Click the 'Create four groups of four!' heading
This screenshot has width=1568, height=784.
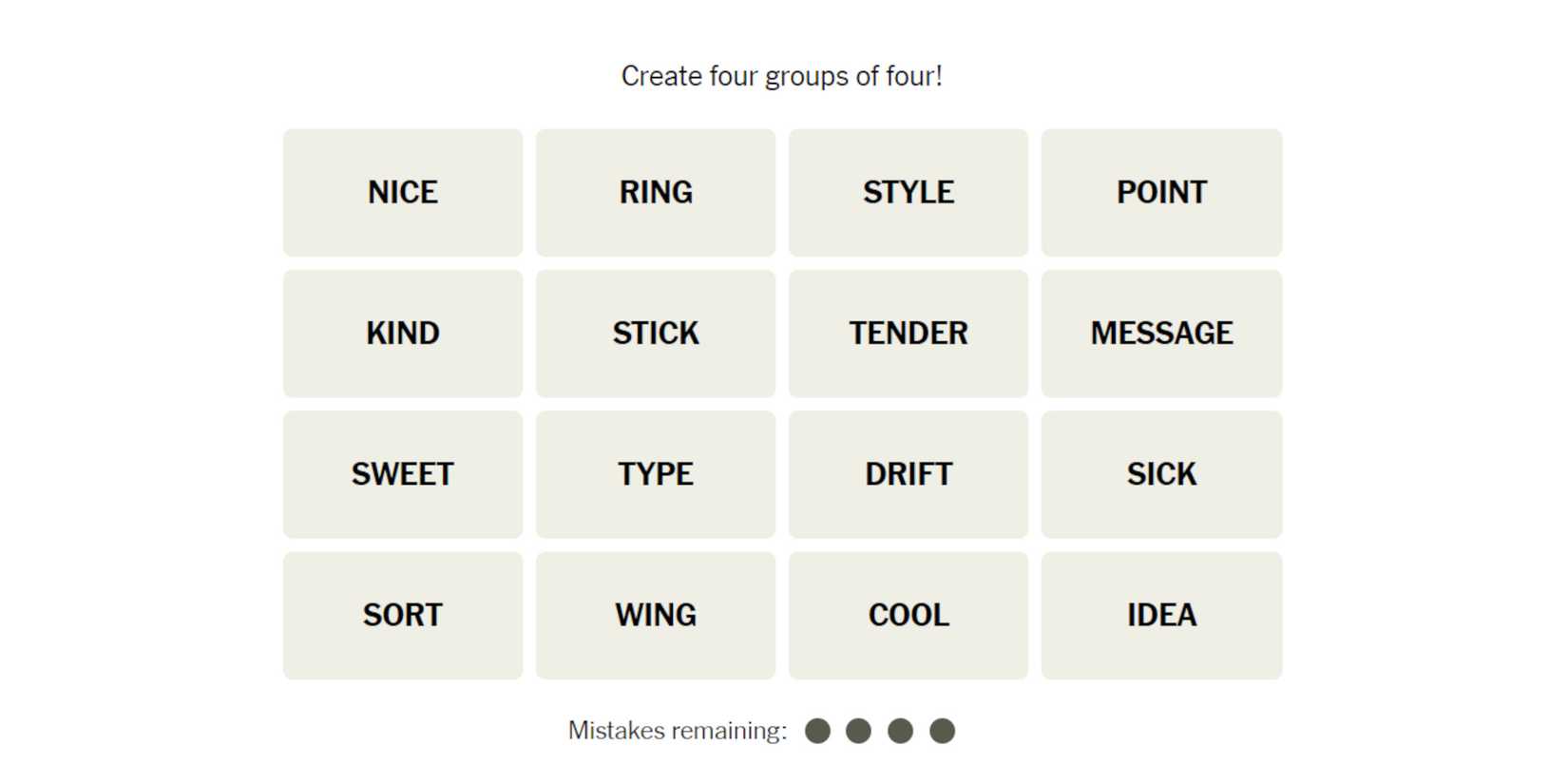[781, 76]
